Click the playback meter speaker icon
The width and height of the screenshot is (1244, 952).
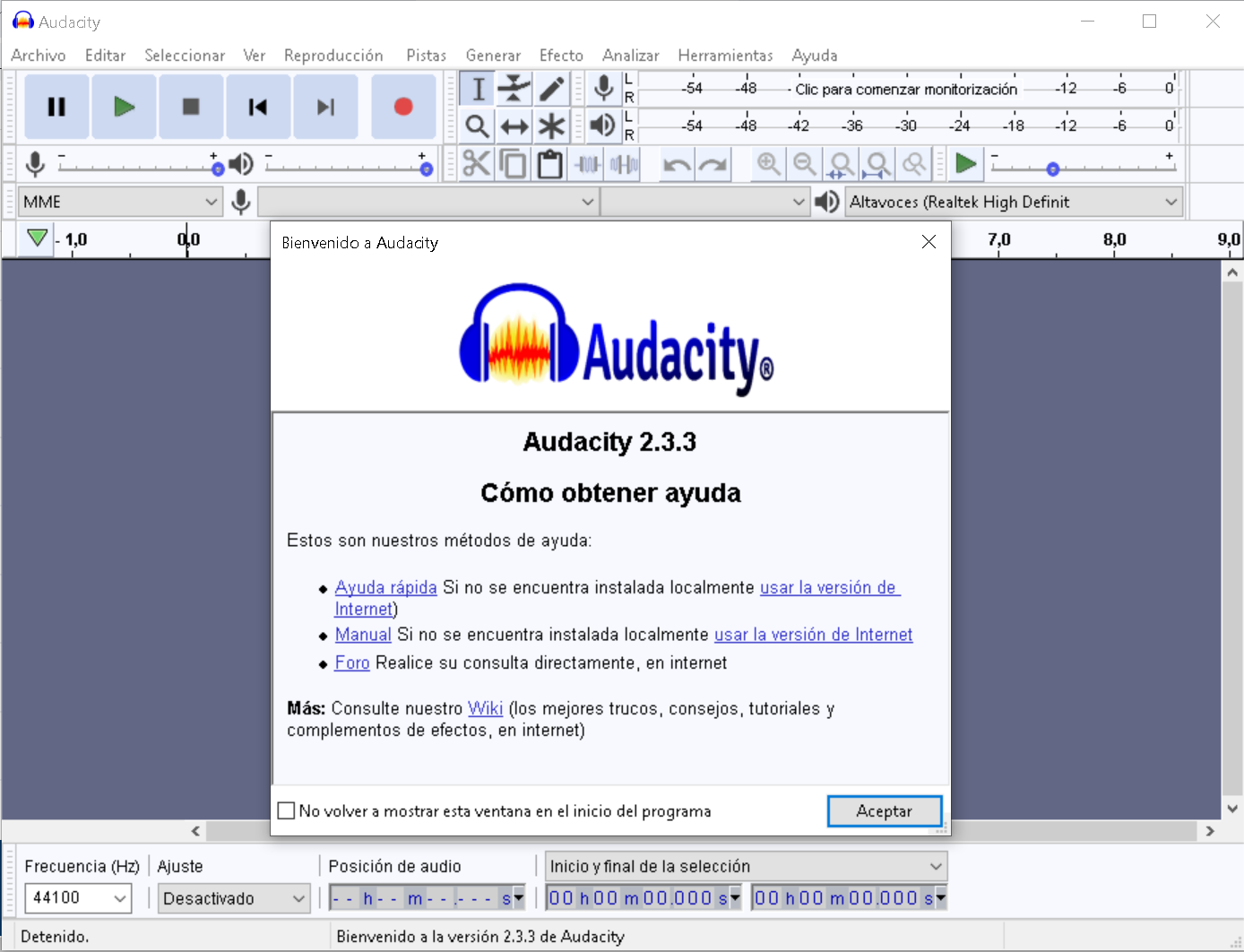click(604, 125)
